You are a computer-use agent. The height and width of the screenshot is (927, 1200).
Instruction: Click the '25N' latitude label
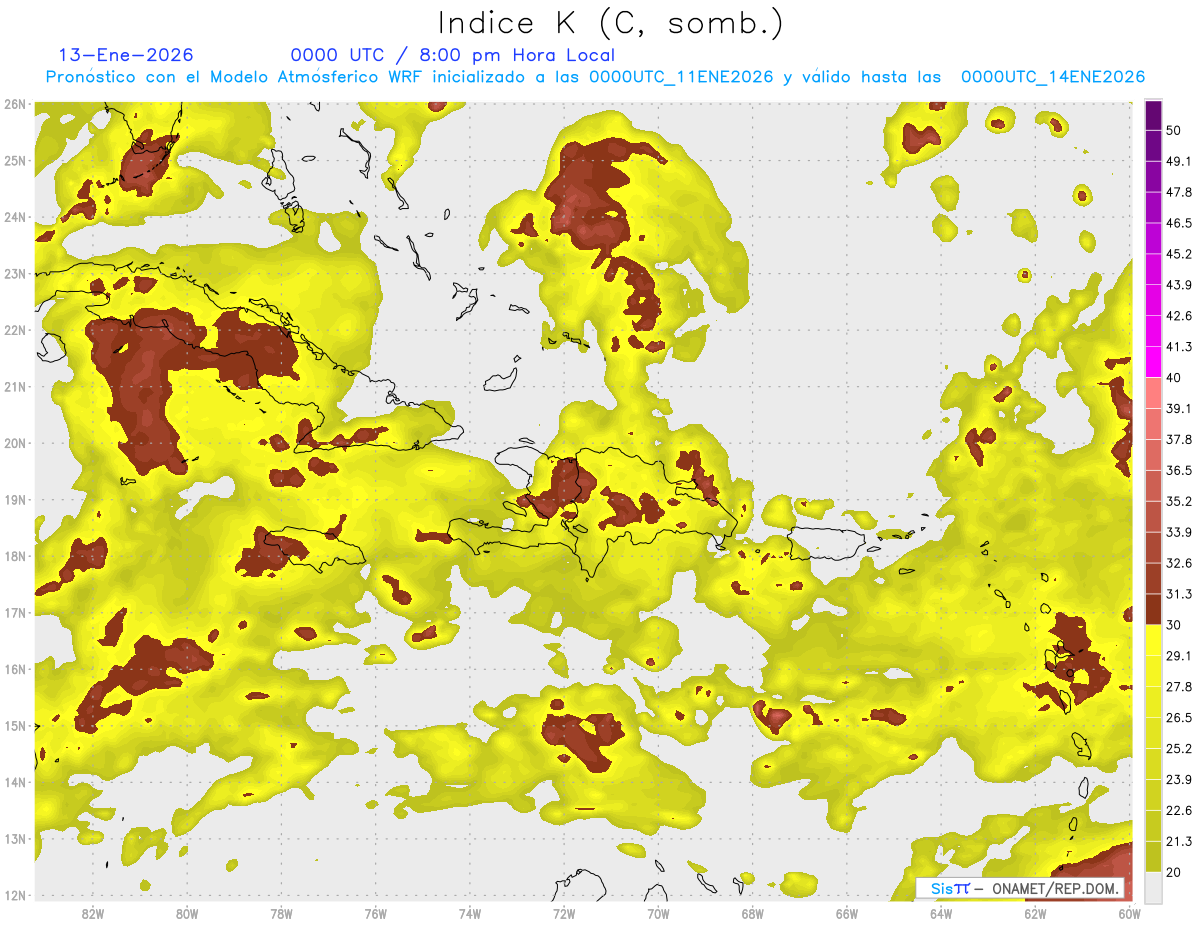tap(15, 161)
